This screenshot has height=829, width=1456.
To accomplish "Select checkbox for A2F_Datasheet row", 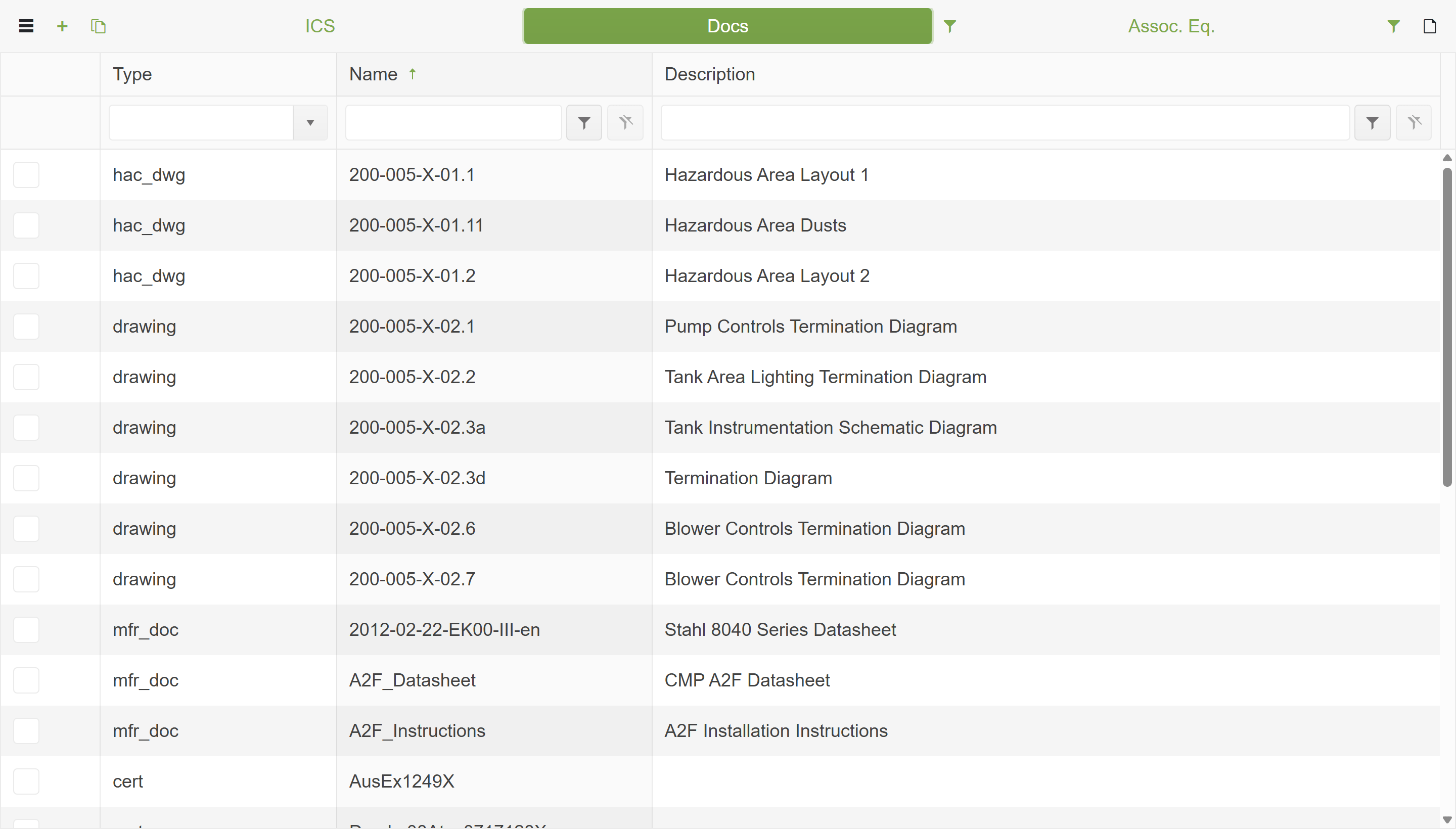I will click(x=26, y=680).
